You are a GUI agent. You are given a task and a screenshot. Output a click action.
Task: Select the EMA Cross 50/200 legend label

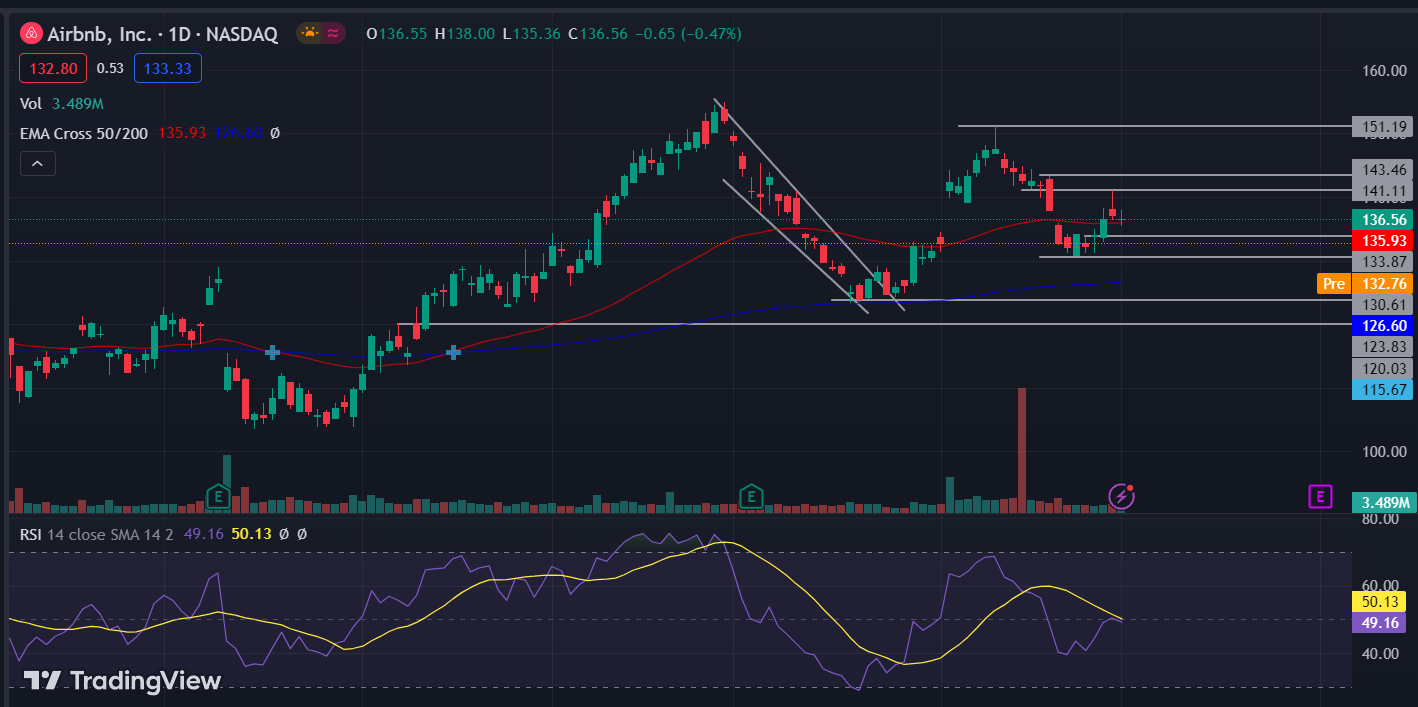[85, 133]
